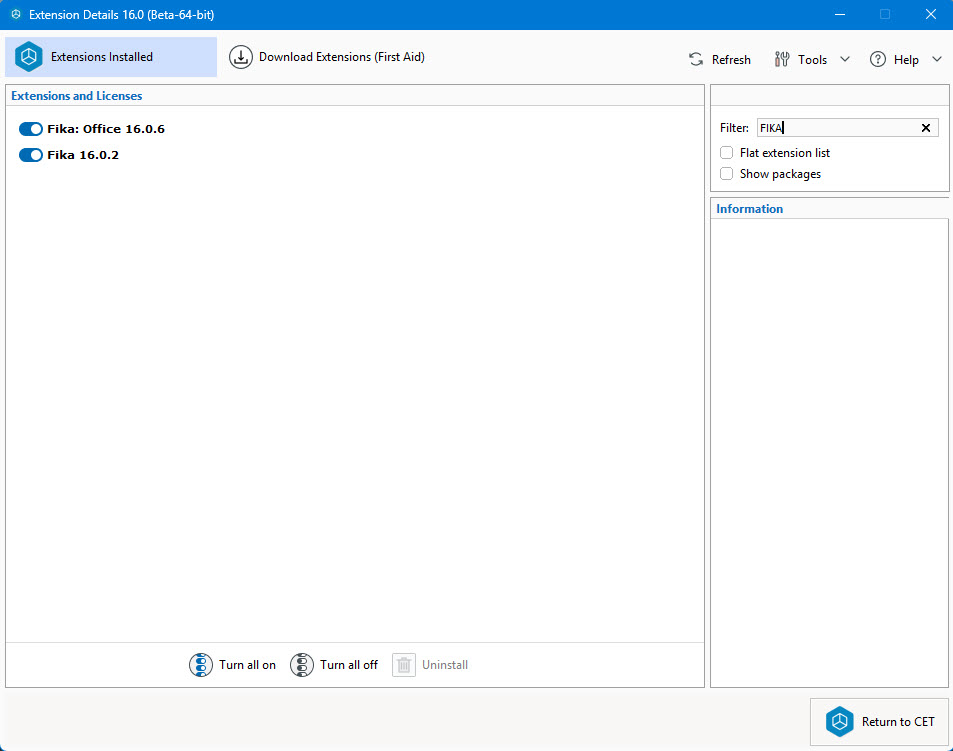Screen dimensions: 953x751
Task: Switch to Download Extensions (First Aid) tab
Action: (327, 57)
